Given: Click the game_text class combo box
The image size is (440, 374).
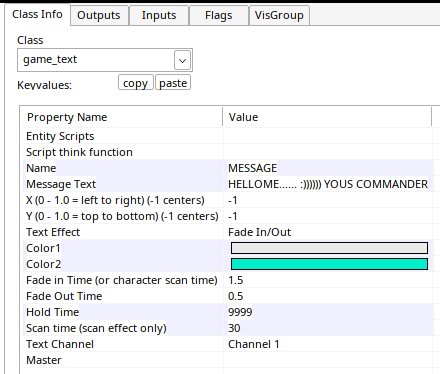Looking at the screenshot, I should tap(105, 60).
